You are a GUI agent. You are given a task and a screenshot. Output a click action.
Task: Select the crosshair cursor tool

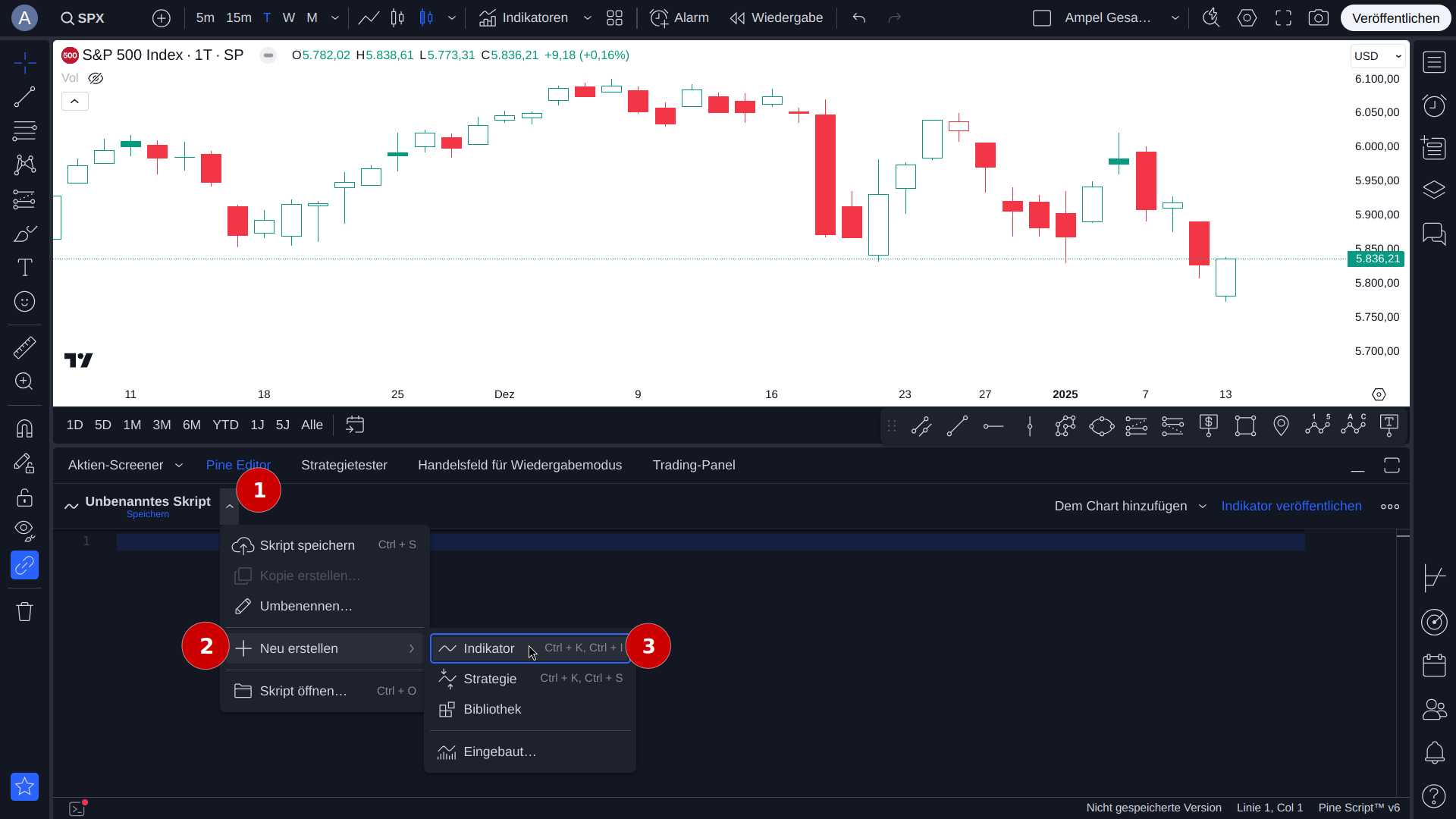[x=24, y=63]
